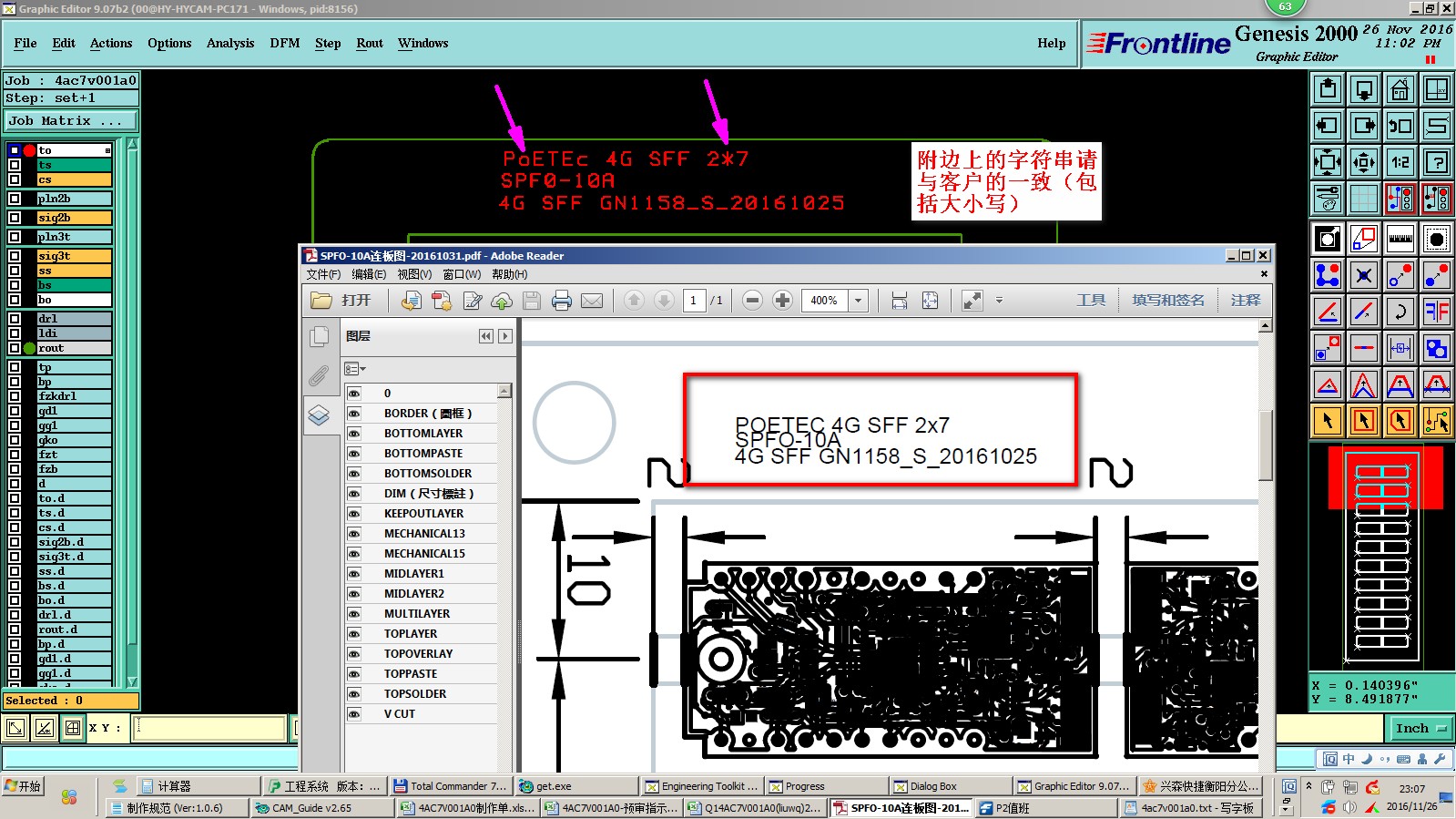Open the Reader toolbar overflow arrow
This screenshot has width=1456, height=819.
(999, 301)
